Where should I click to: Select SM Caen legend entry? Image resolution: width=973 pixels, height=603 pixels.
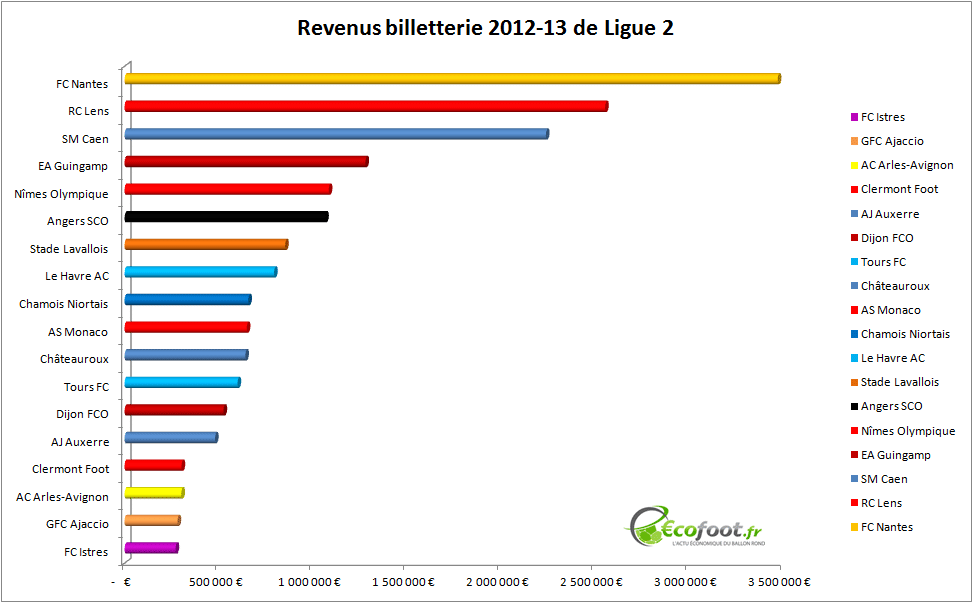[879, 480]
